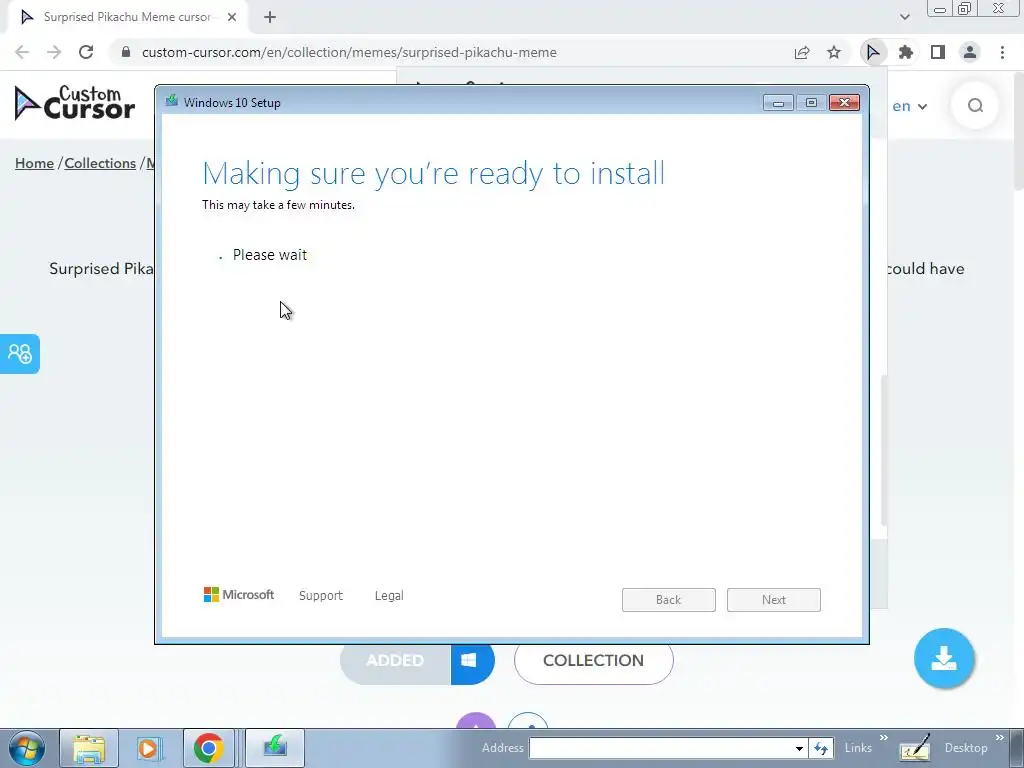The width and height of the screenshot is (1024, 768).
Task: Click the round blue download button
Action: pyautogui.click(x=944, y=658)
